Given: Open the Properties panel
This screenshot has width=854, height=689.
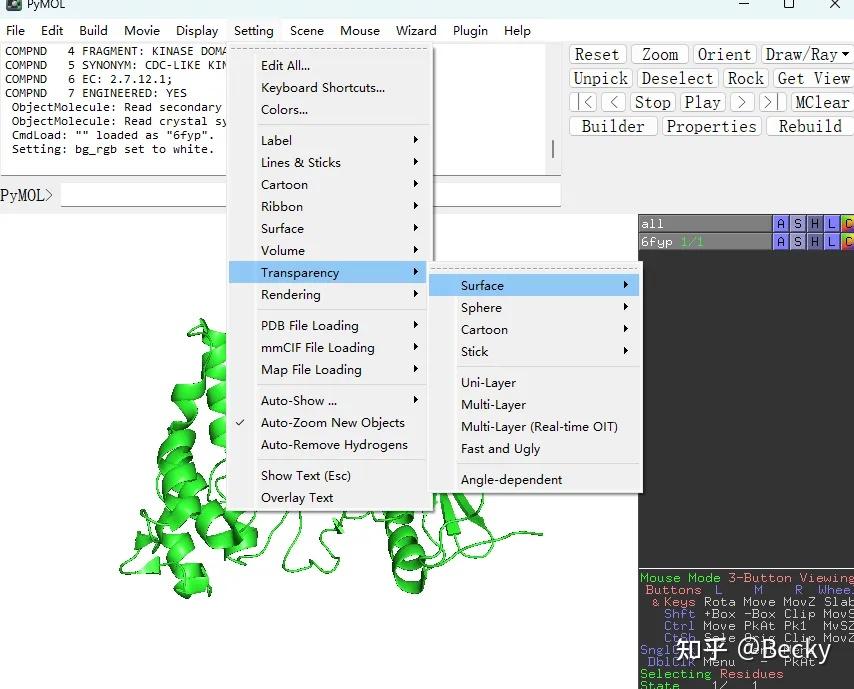Looking at the screenshot, I should point(711,126).
